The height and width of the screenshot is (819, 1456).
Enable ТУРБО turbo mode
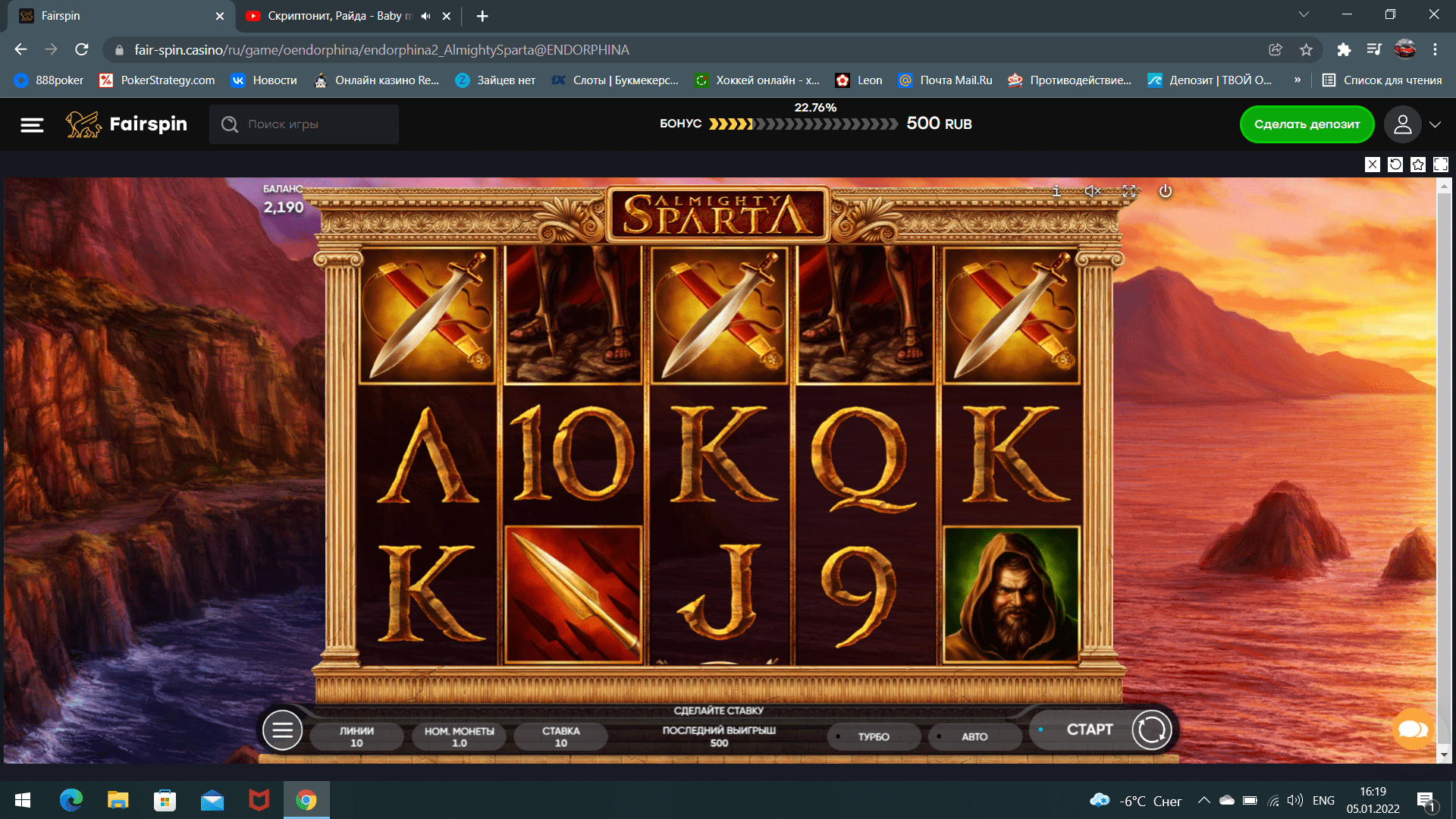873,736
